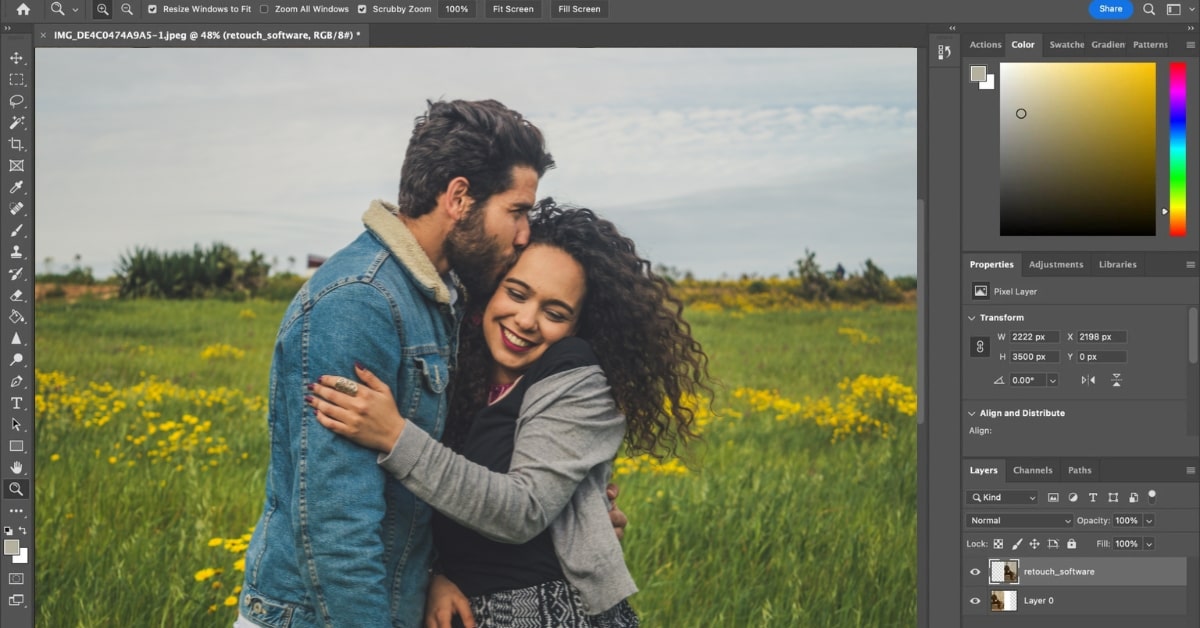Click the Flip Horizontal icon in Transform

pyautogui.click(x=1088, y=380)
